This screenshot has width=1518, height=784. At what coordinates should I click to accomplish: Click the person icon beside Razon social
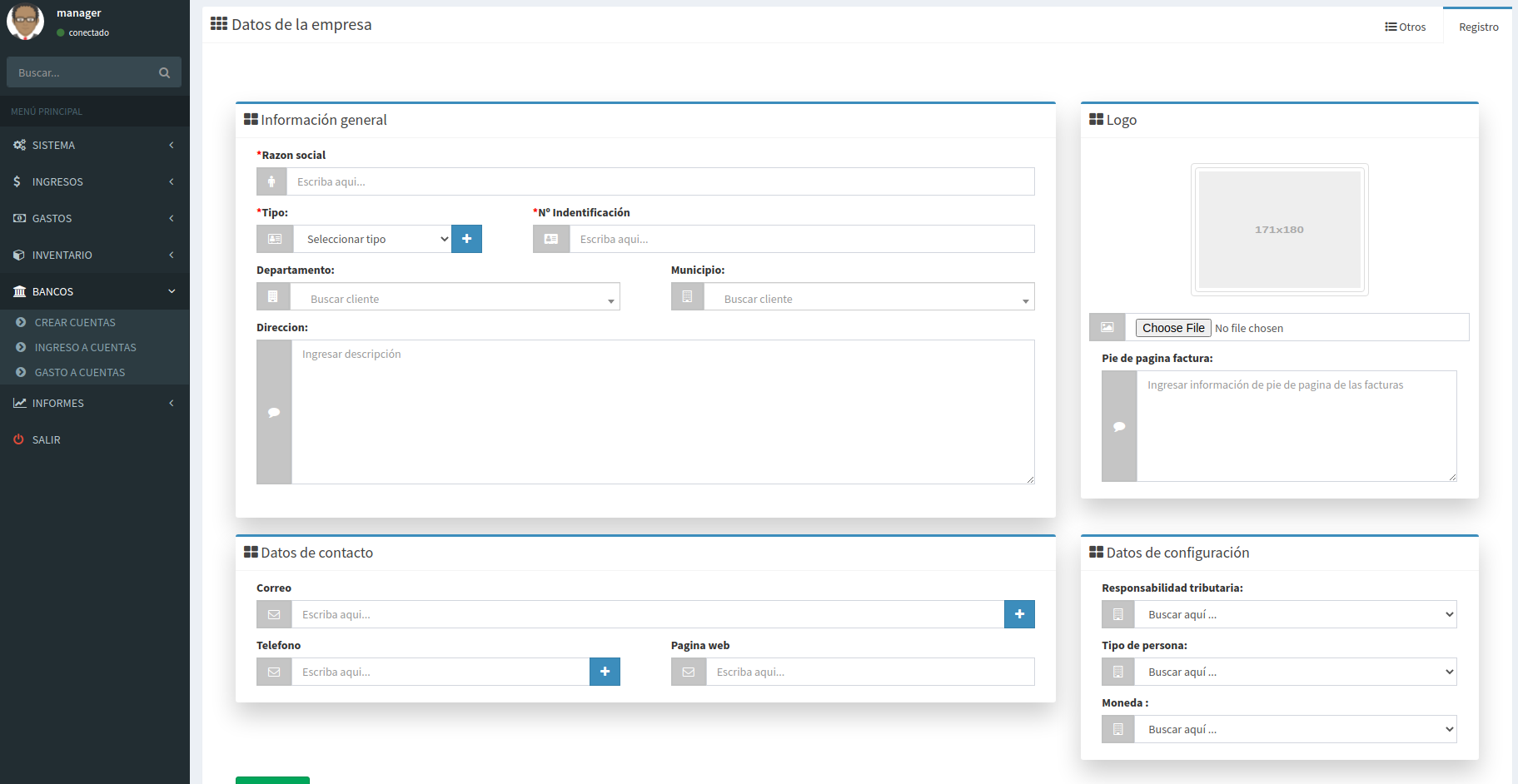pos(271,181)
